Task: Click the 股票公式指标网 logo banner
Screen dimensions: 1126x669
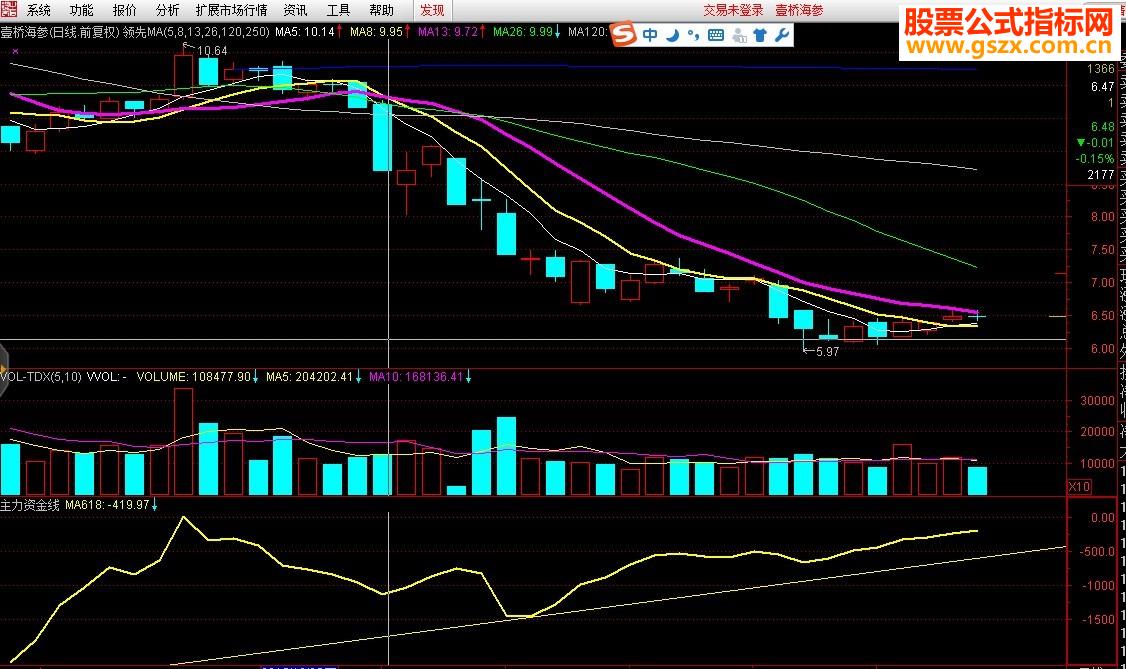Action: click(x=1008, y=22)
